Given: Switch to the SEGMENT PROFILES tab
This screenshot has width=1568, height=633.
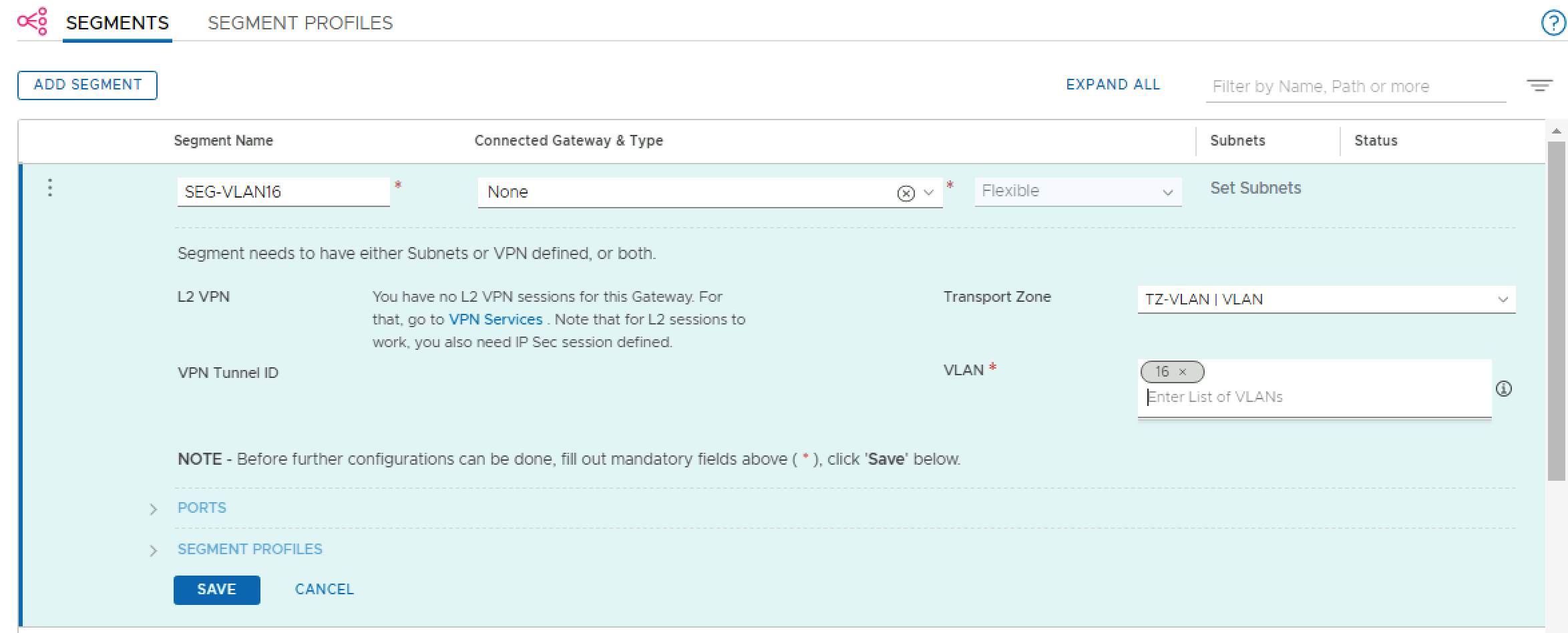Looking at the screenshot, I should point(300,23).
